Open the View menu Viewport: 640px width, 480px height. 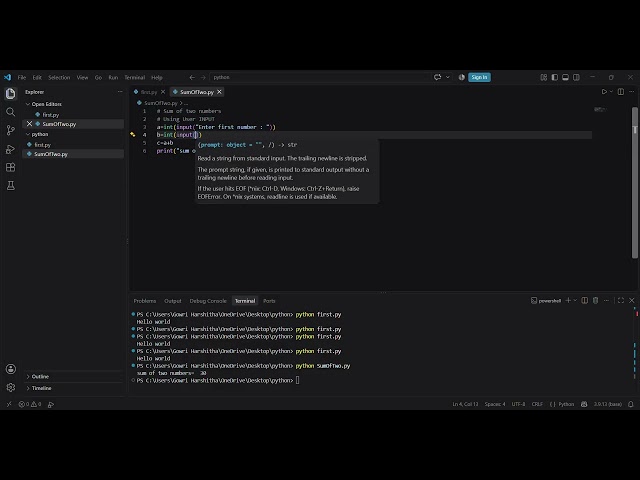pos(82,77)
